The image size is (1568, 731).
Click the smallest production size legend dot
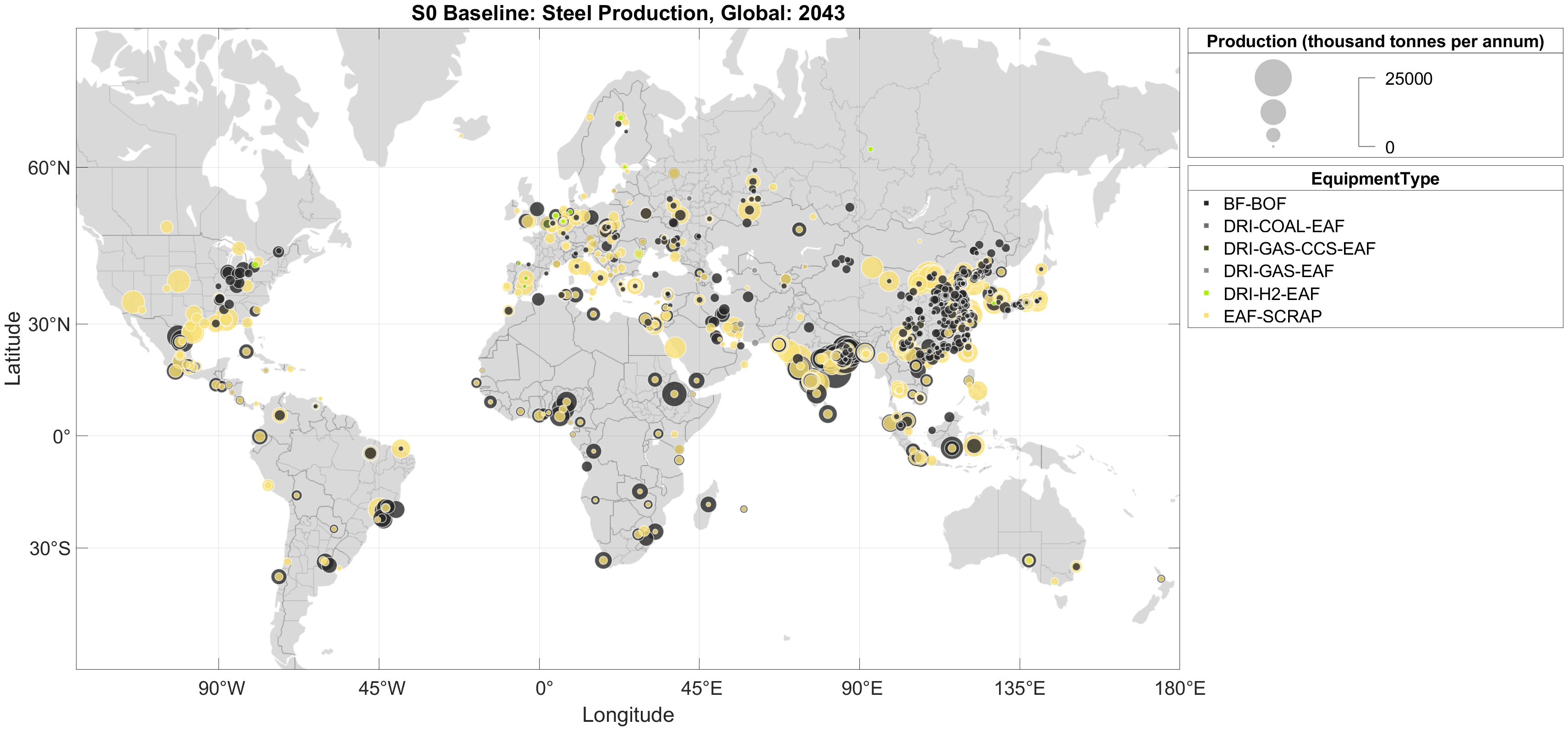[x=1273, y=147]
